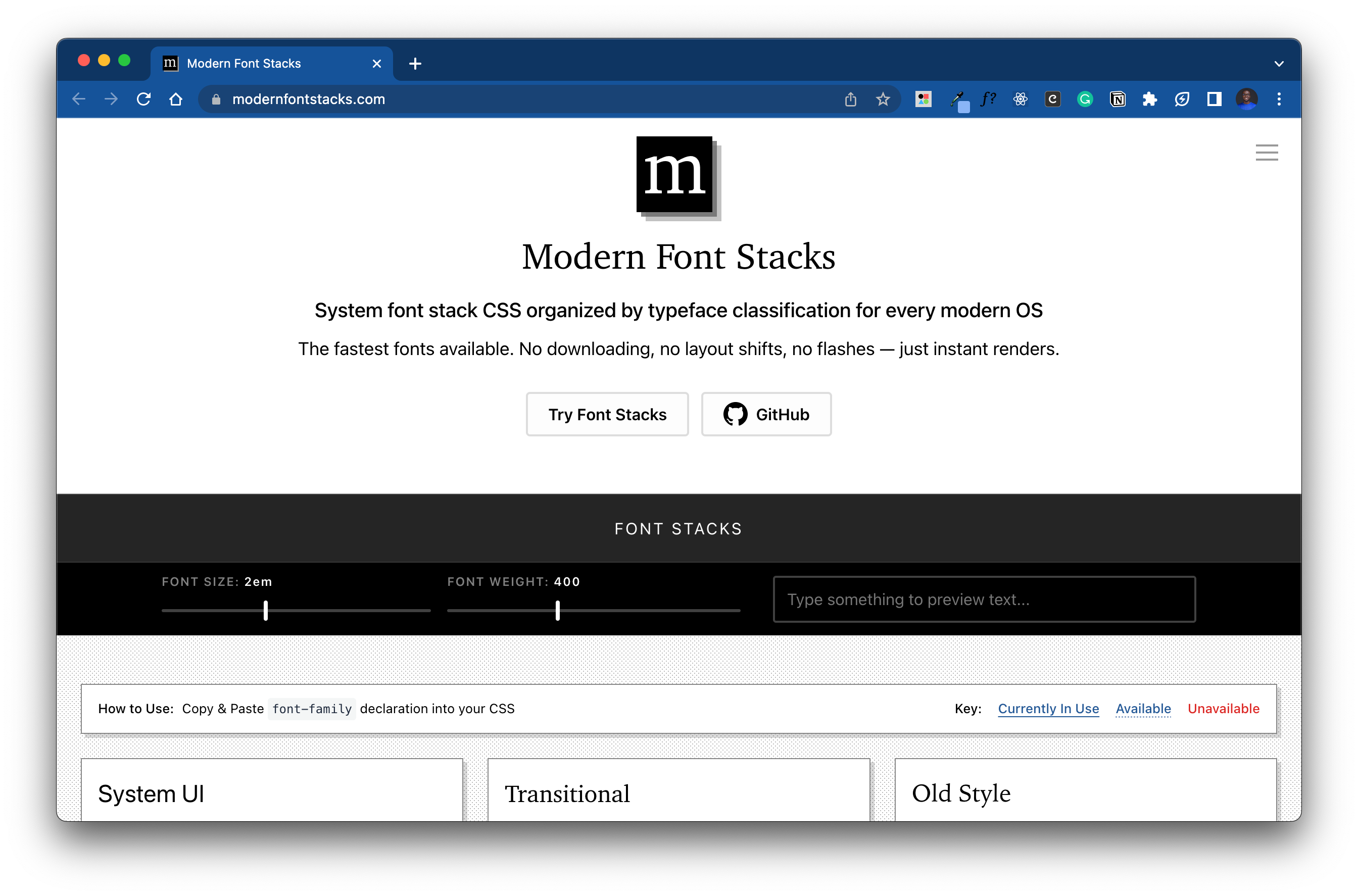Click the share page icon in address bar
The width and height of the screenshot is (1358, 896).
tap(850, 99)
